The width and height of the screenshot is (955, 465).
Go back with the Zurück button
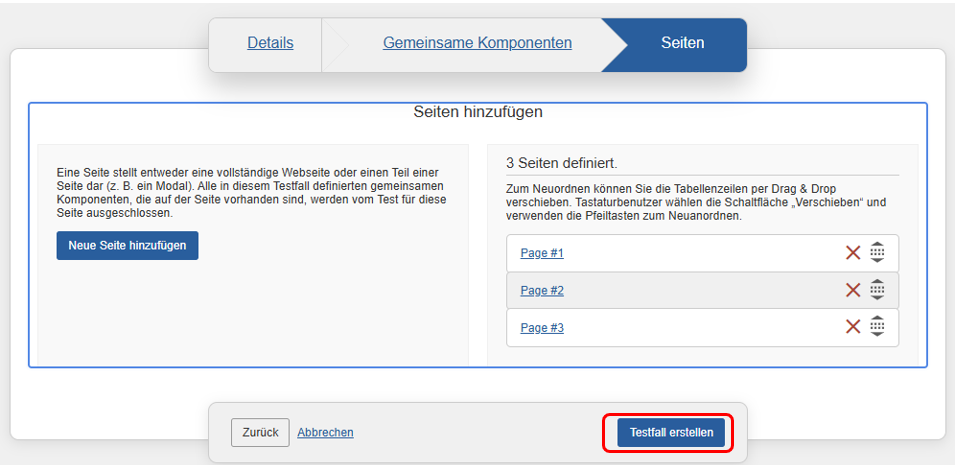pyautogui.click(x=260, y=432)
